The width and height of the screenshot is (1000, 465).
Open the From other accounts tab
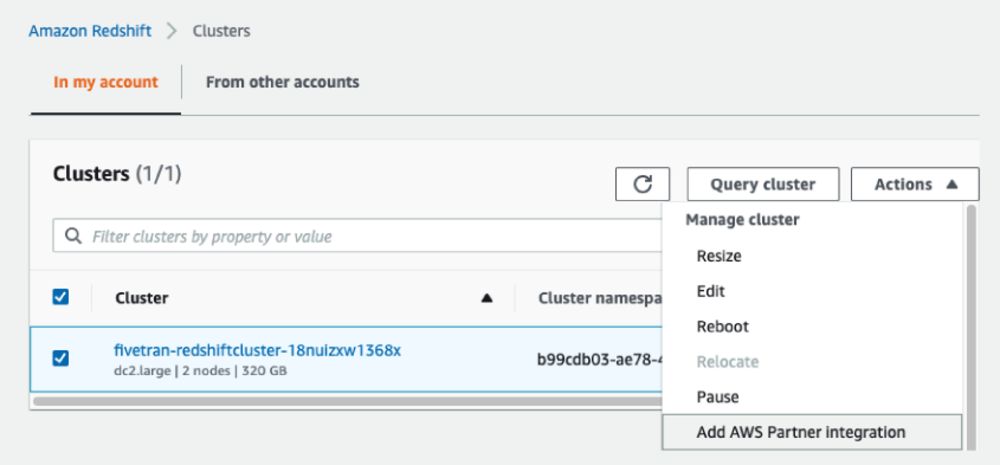pos(283,82)
